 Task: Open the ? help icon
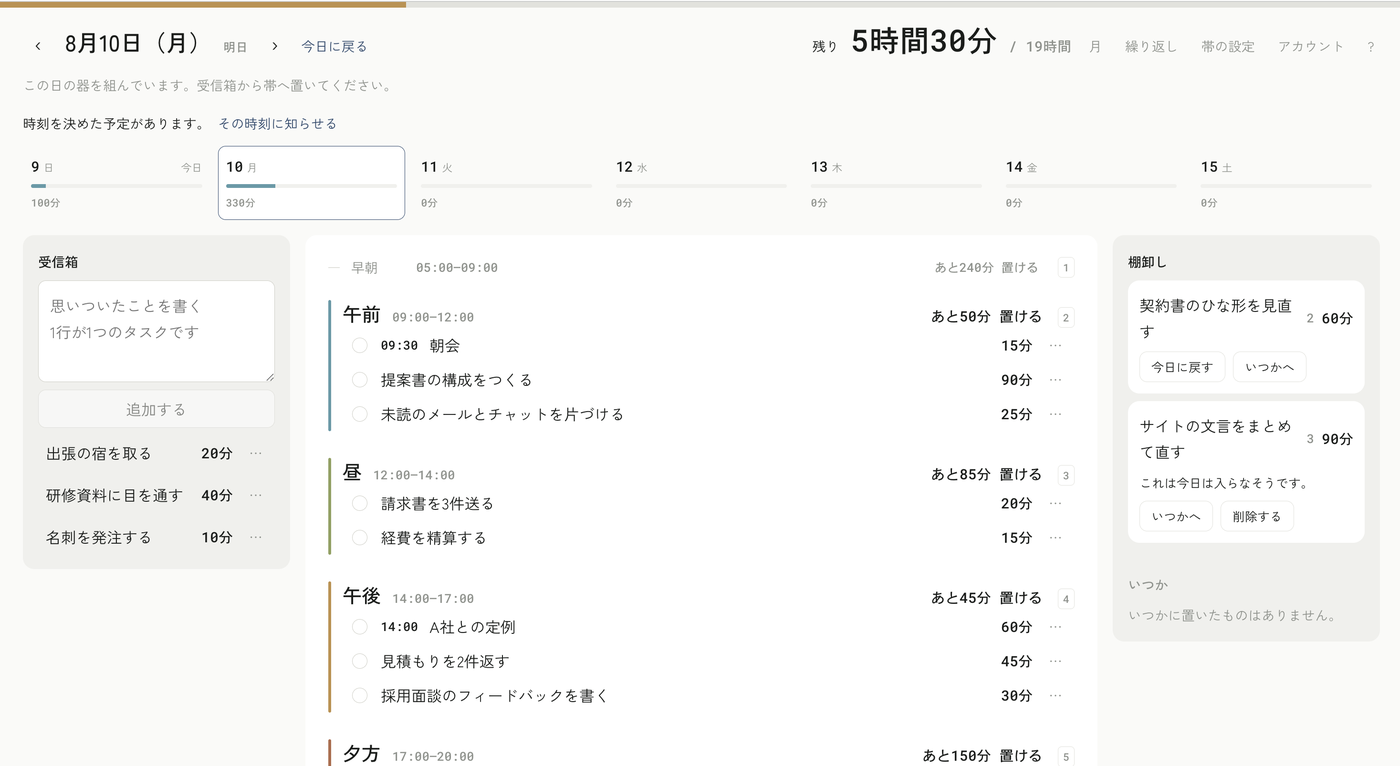1370,46
